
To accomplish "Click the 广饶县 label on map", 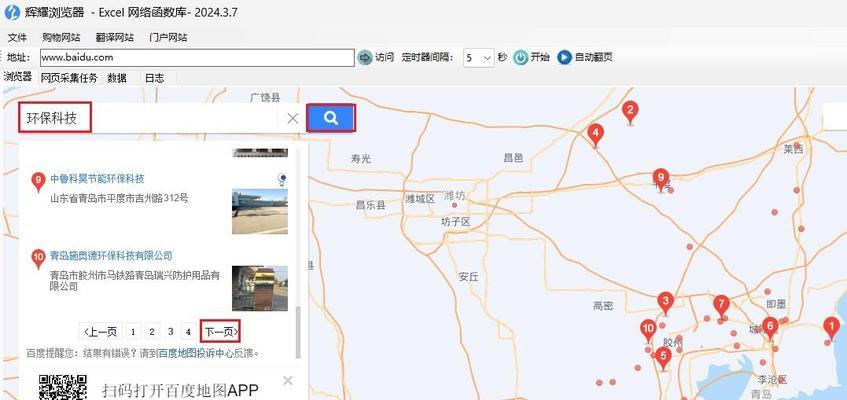I will 265,97.
